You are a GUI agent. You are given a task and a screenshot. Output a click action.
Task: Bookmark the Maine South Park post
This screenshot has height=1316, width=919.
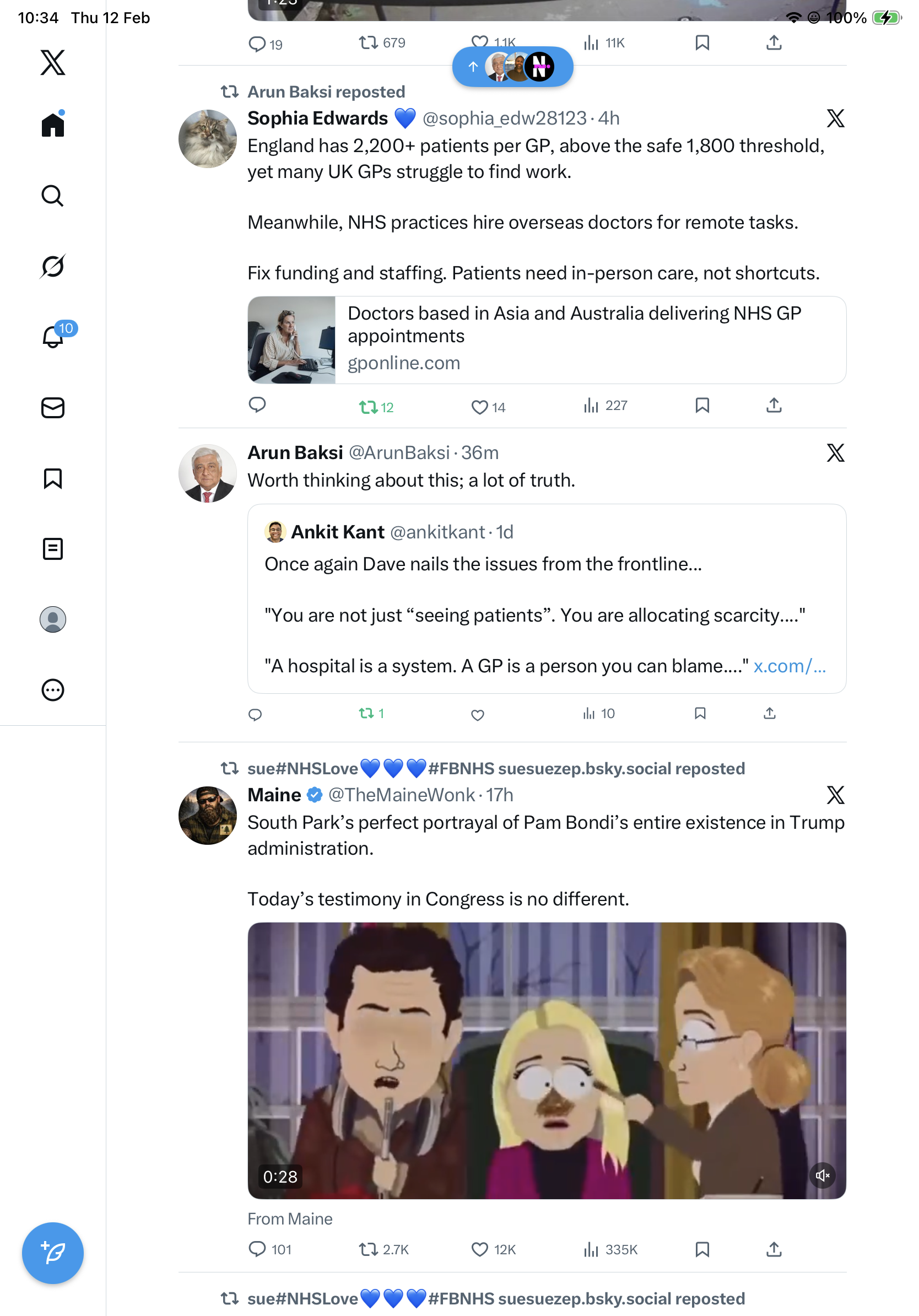tap(702, 1249)
